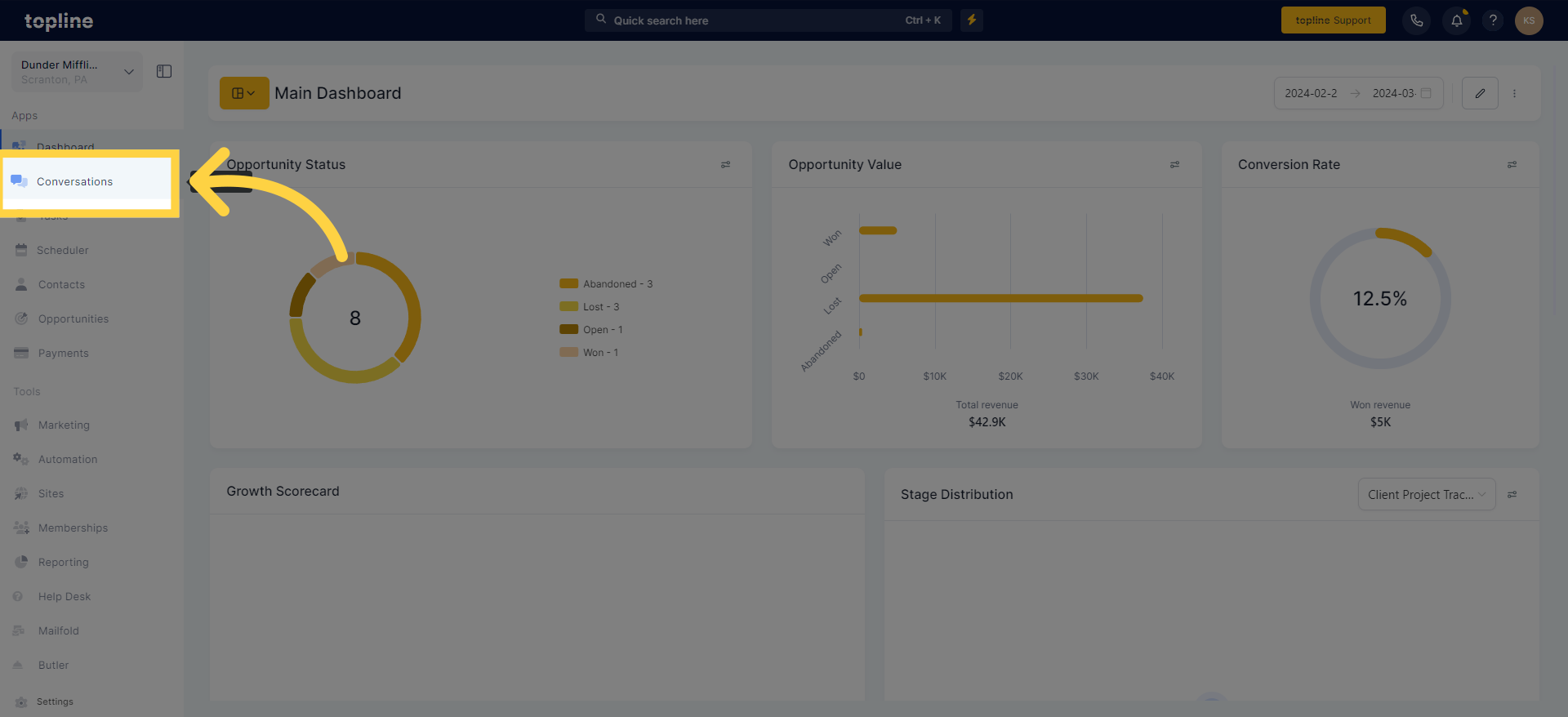Click the donut chart total 8
Screen dimensions: 1568x717
click(354, 318)
